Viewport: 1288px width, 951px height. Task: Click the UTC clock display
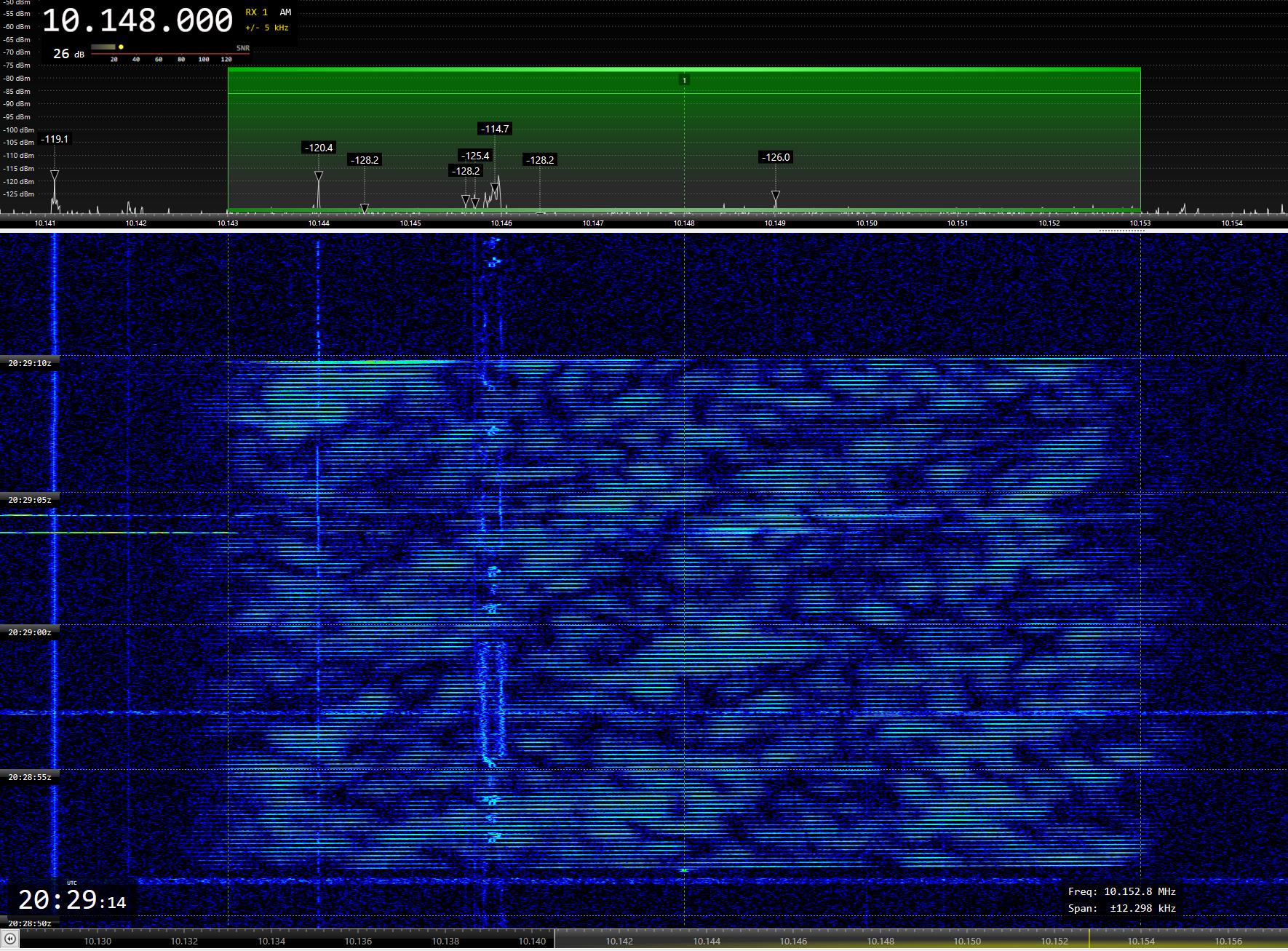(71, 900)
